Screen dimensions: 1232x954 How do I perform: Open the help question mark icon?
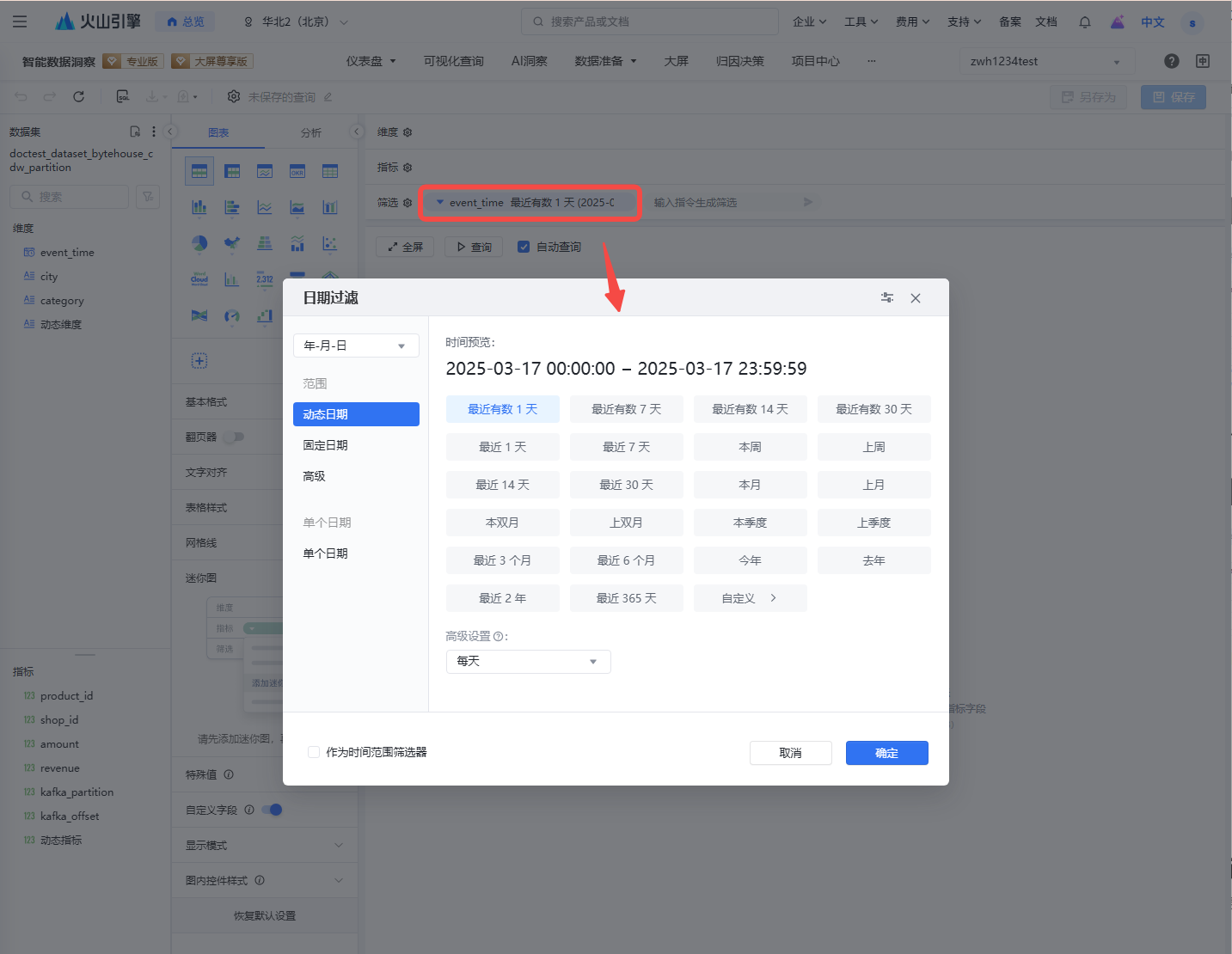pos(1171,61)
